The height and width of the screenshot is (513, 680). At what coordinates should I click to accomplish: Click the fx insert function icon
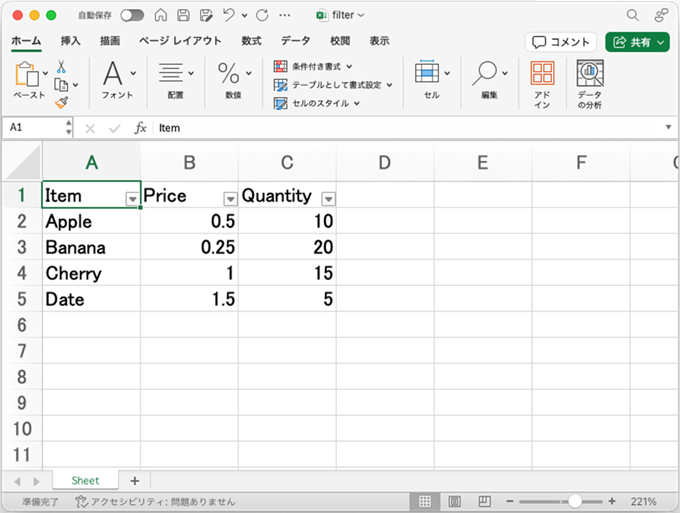(x=141, y=128)
